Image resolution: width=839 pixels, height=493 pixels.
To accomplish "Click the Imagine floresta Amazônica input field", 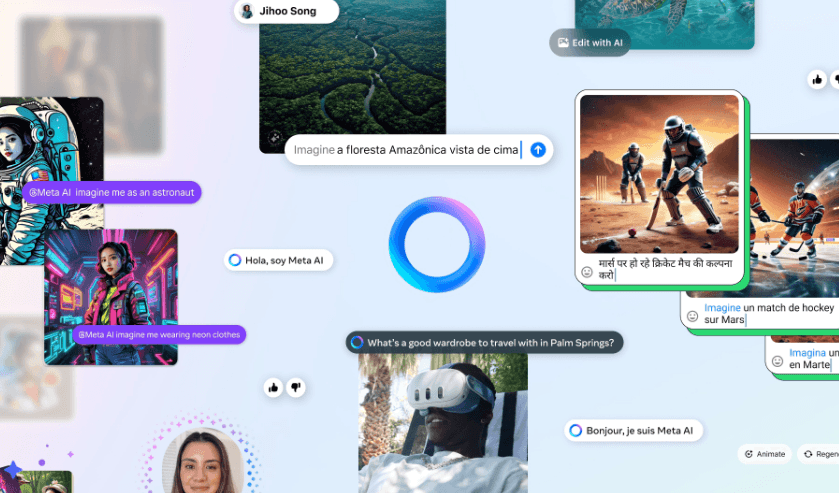I will pos(418,150).
